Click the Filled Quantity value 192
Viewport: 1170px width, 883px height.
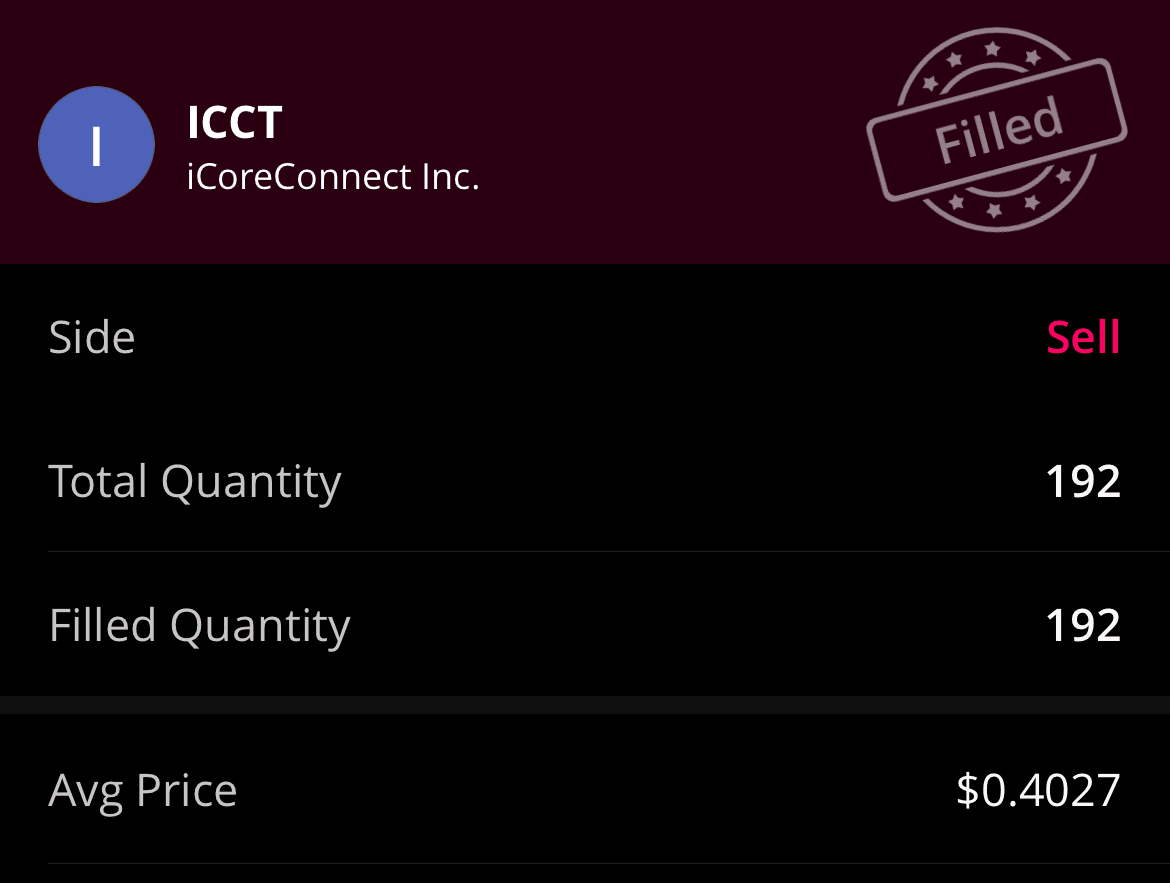pos(1082,626)
